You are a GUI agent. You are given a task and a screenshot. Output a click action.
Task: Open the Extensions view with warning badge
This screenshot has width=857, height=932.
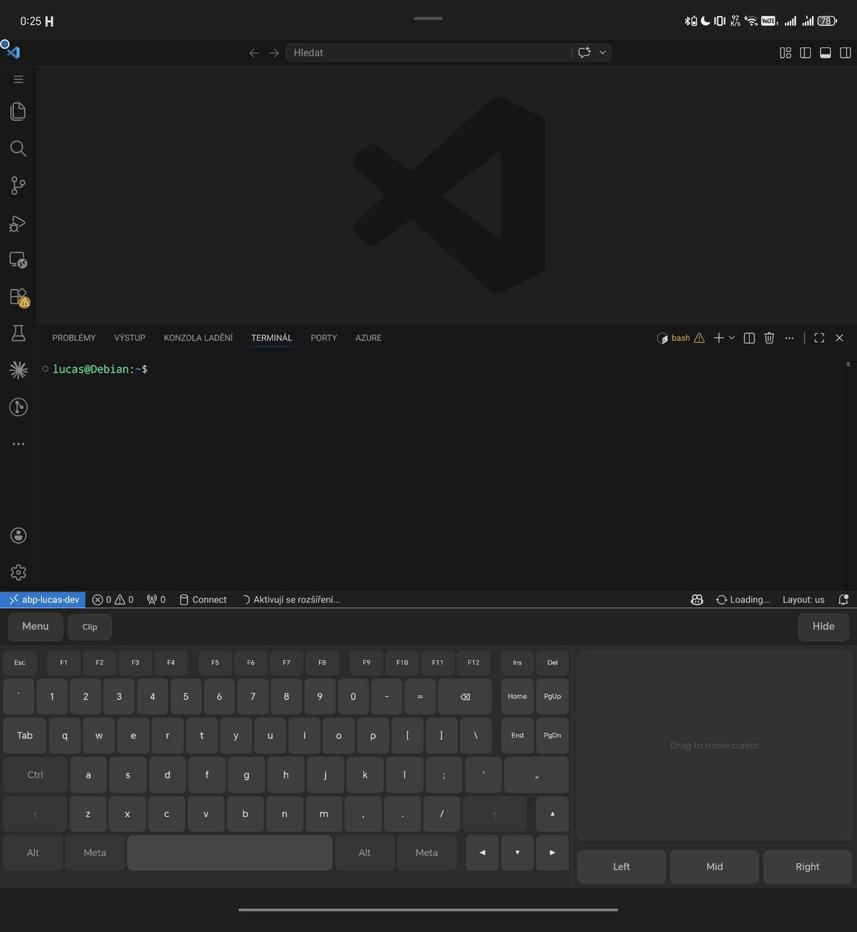tap(18, 297)
